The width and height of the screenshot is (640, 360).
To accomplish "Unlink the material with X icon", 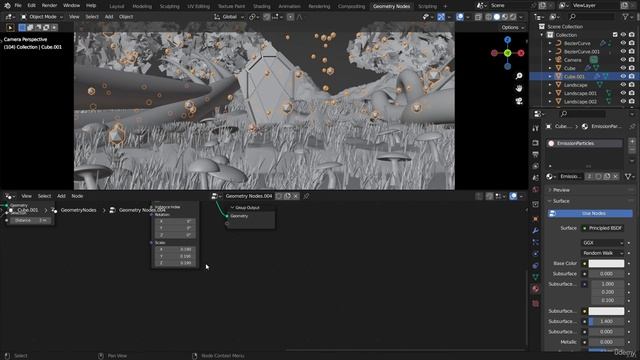I will pyautogui.click(x=616, y=176).
